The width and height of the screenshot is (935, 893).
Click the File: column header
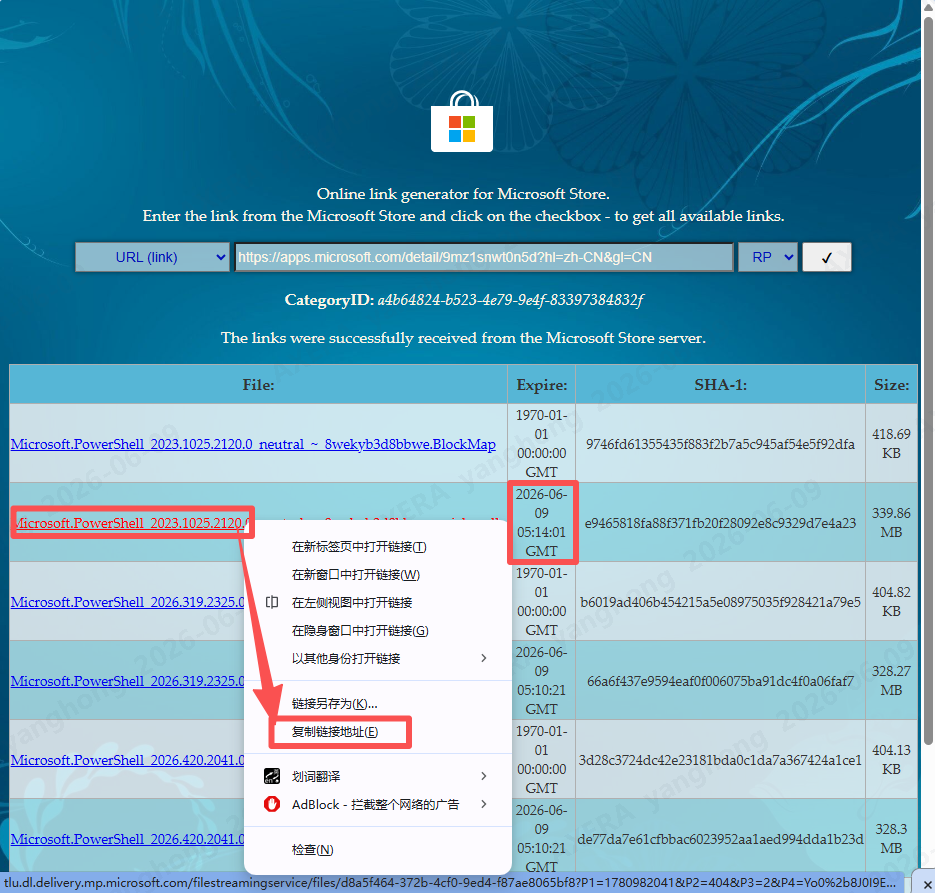pyautogui.click(x=258, y=385)
